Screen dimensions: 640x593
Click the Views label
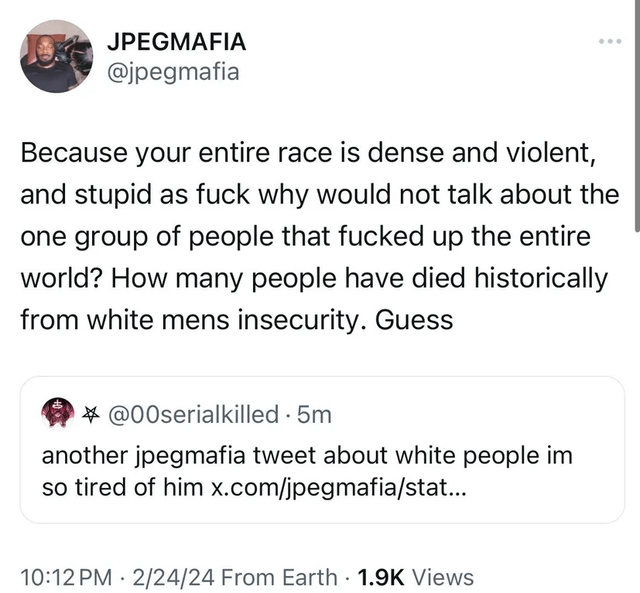(442, 577)
